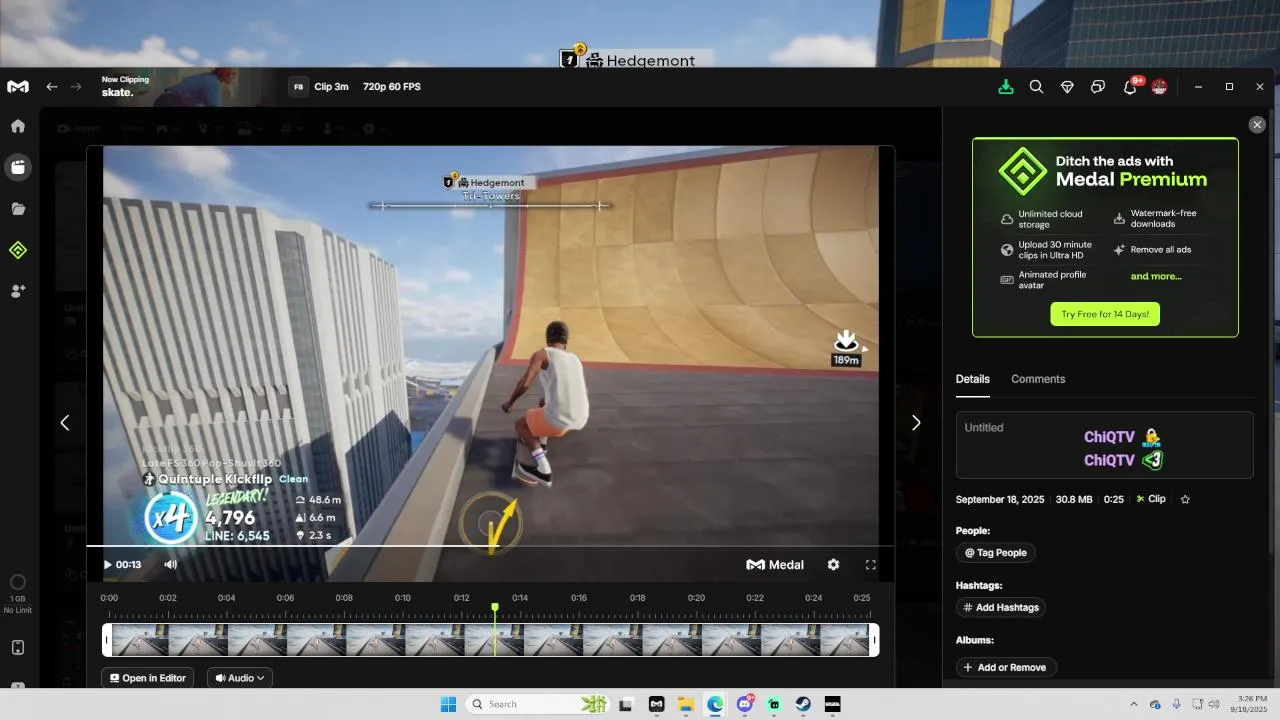The height and width of the screenshot is (720, 1280).
Task: Click the Clip 3m setting
Action: 331,87
